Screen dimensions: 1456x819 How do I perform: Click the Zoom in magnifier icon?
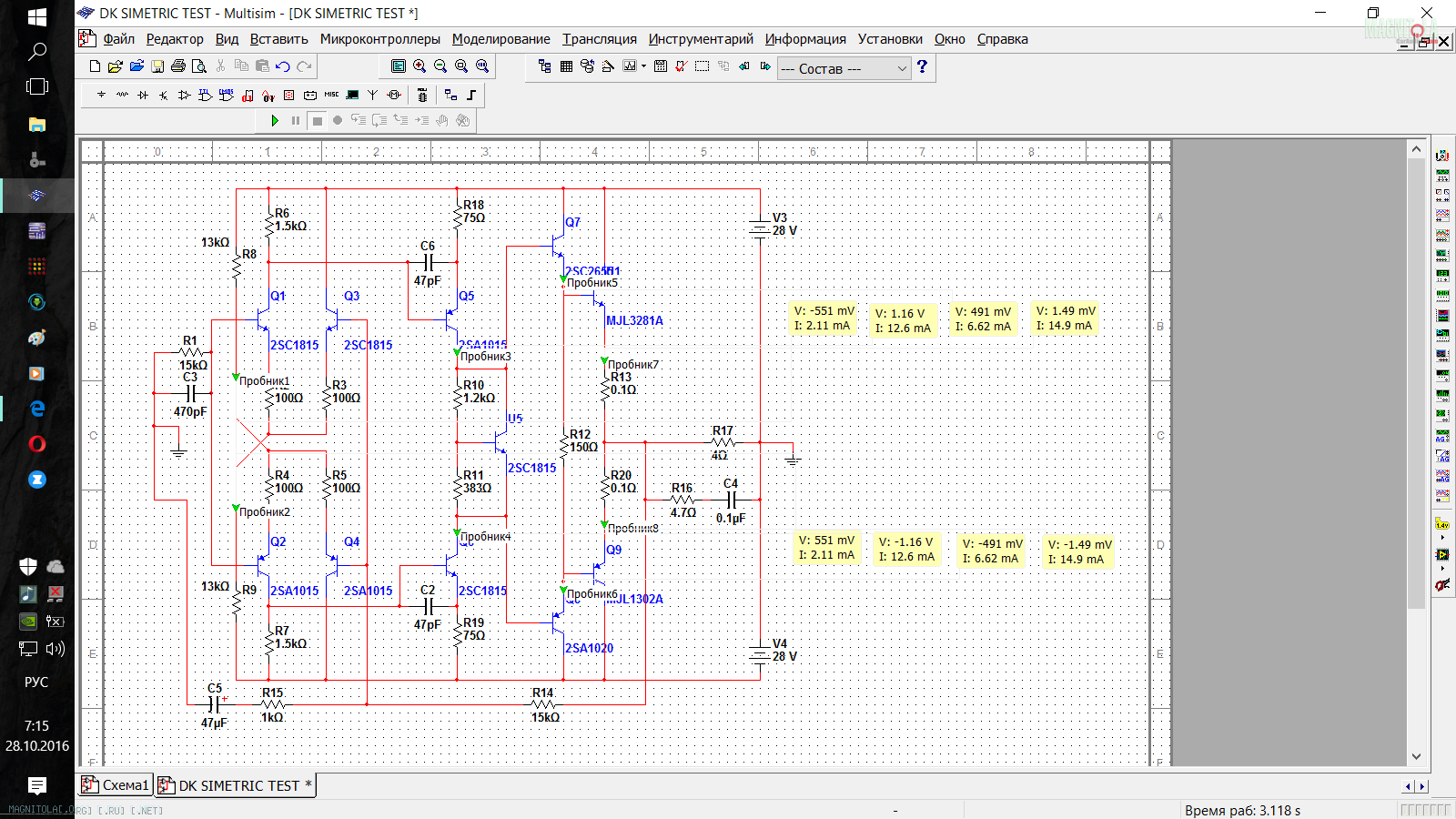pyautogui.click(x=420, y=66)
